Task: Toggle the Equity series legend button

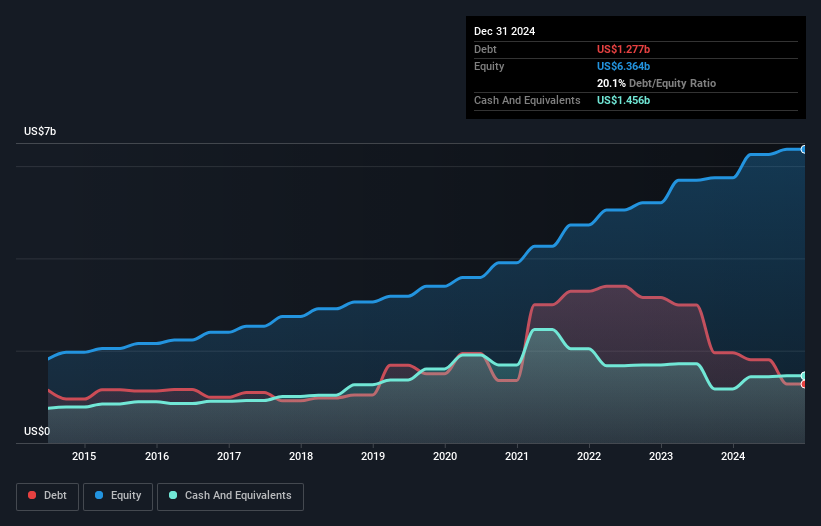Action: click(x=118, y=496)
